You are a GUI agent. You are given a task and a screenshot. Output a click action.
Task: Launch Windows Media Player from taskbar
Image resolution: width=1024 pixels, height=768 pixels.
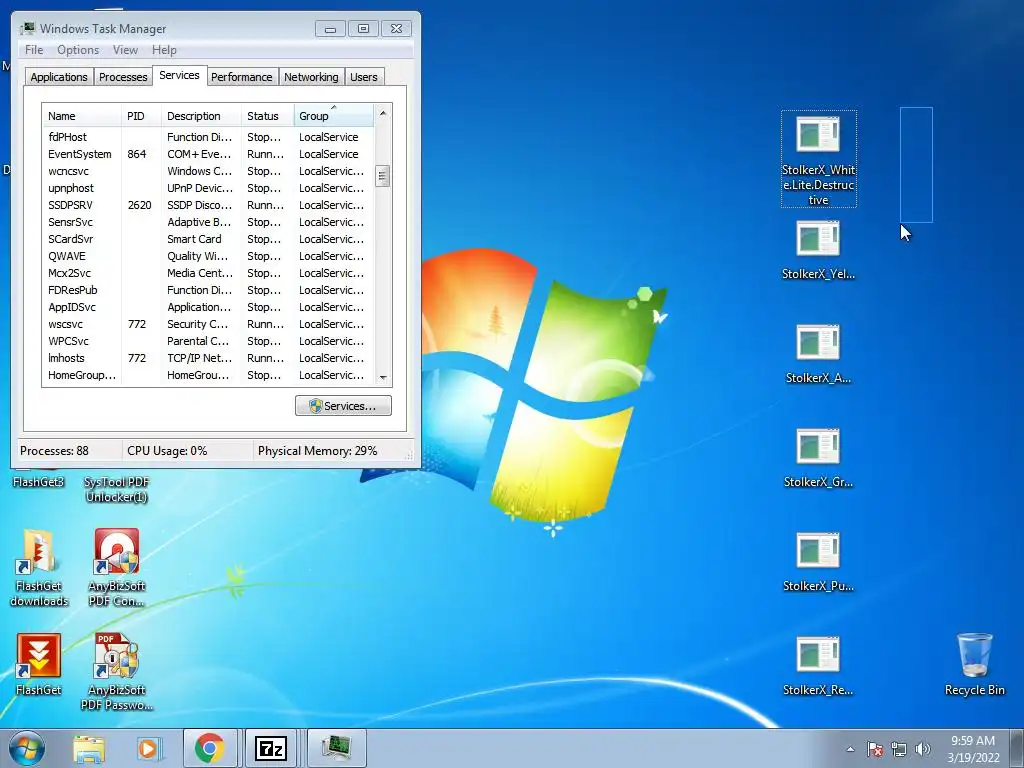[x=149, y=748]
